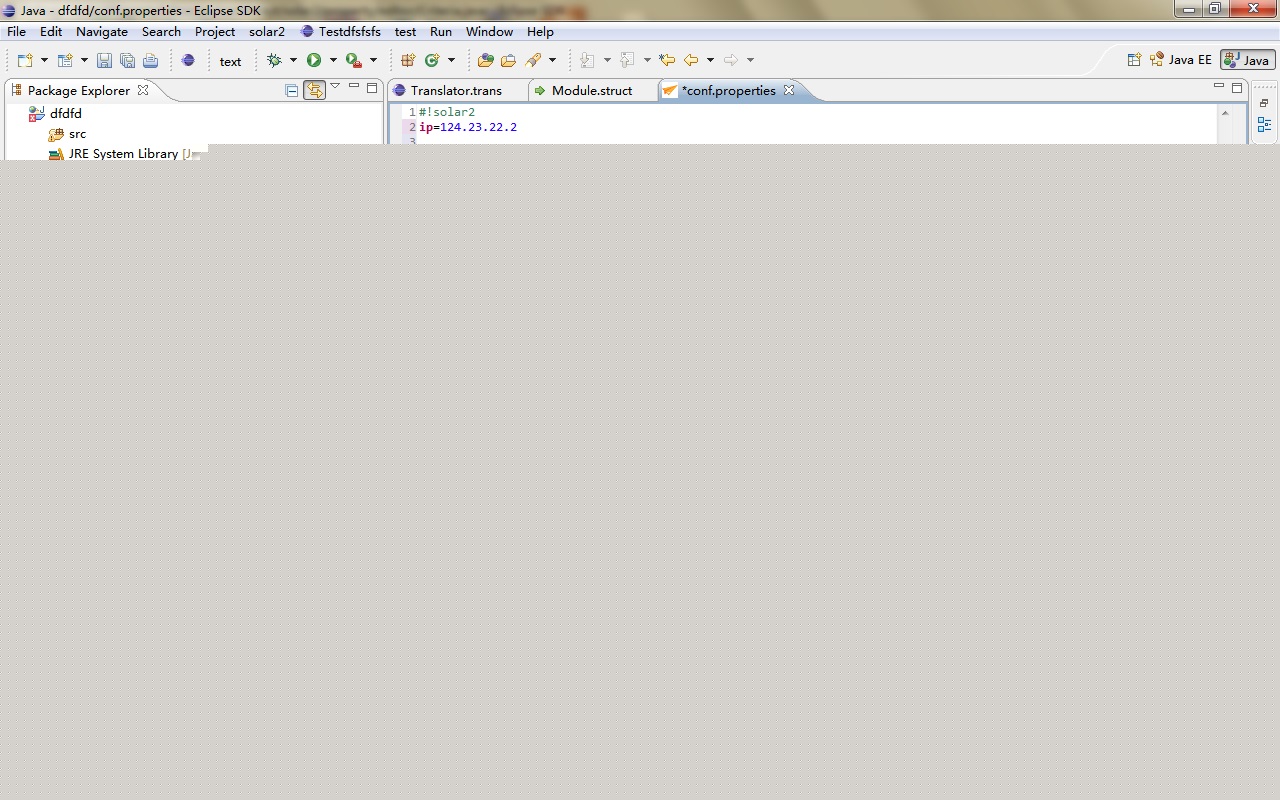Image resolution: width=1280 pixels, height=800 pixels.
Task: Open the Navigate menu
Action: point(102,32)
